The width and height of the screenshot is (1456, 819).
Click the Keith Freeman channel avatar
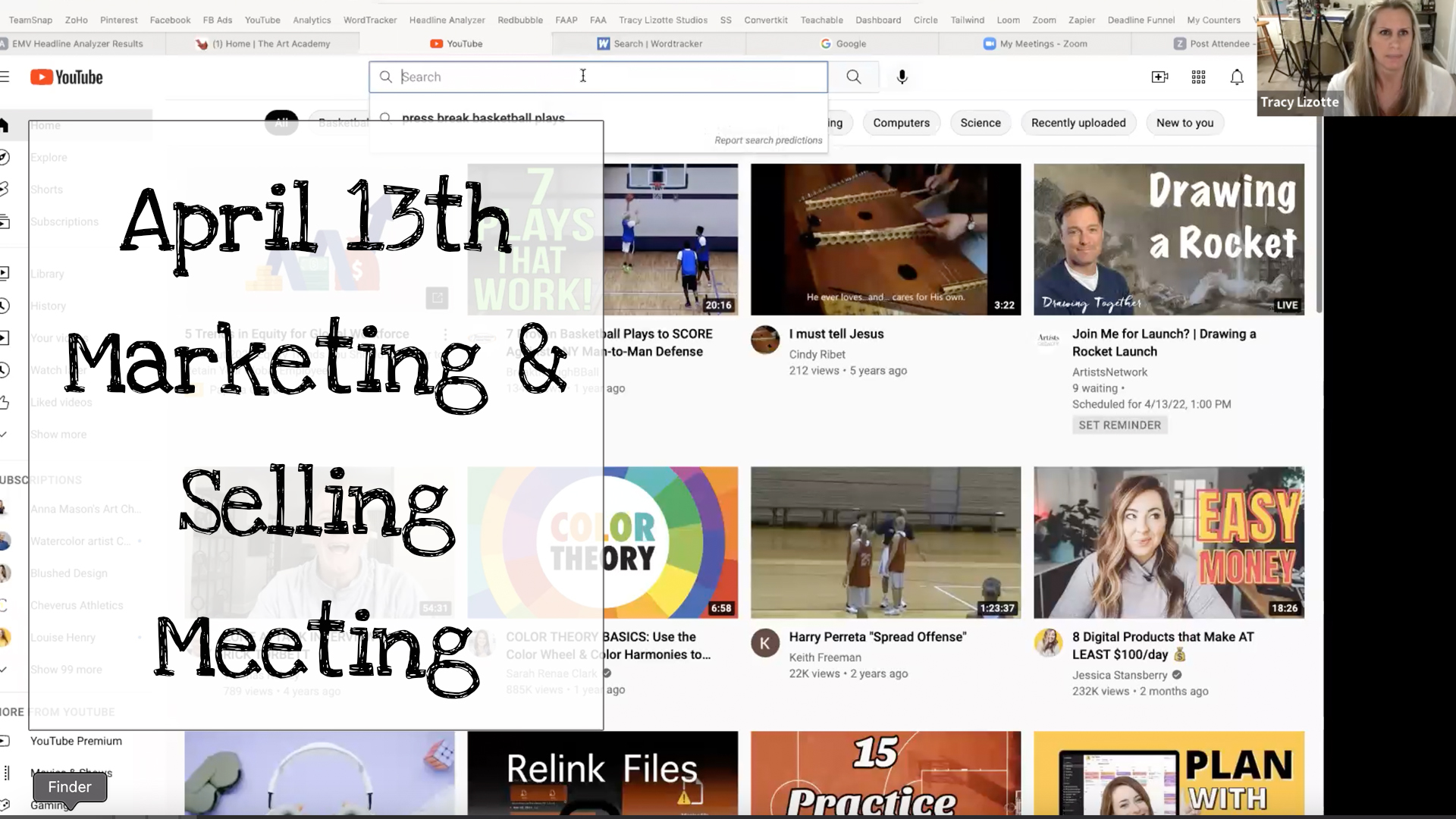point(764,643)
